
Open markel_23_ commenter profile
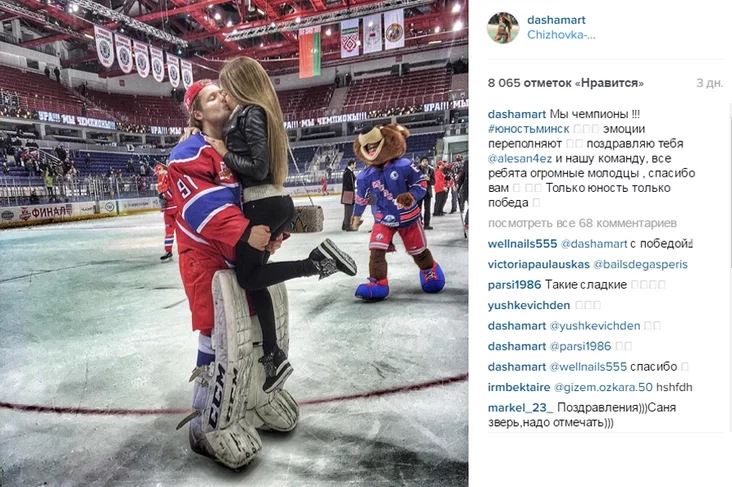pos(521,408)
